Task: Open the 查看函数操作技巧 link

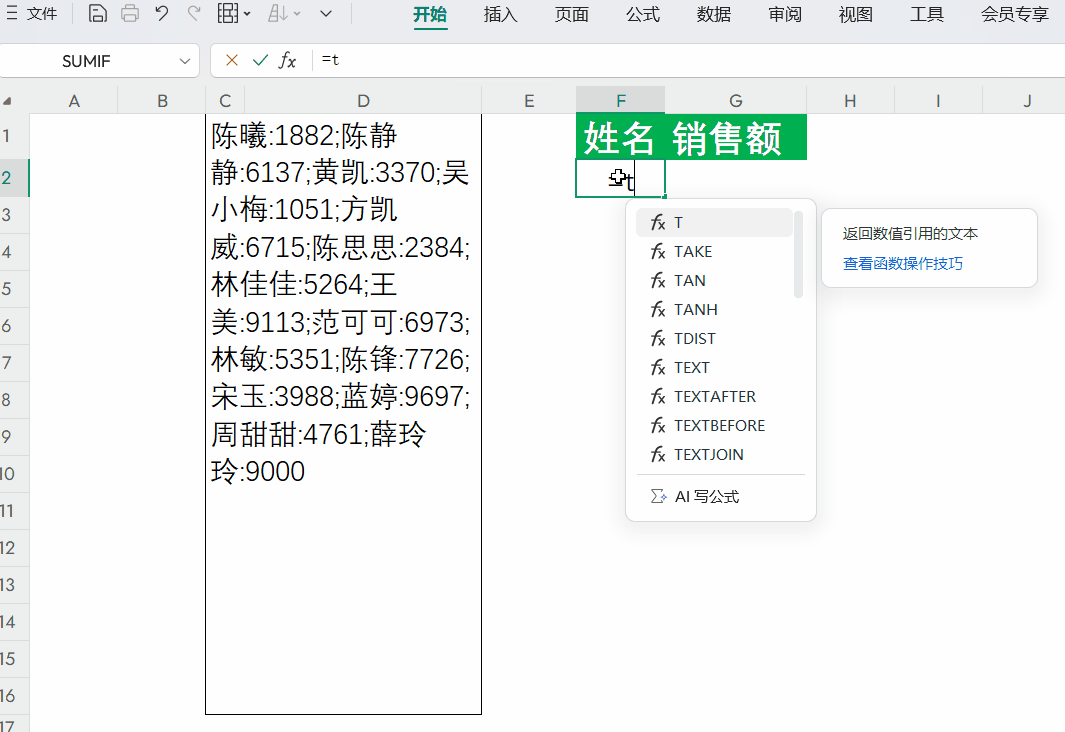Action: click(903, 264)
